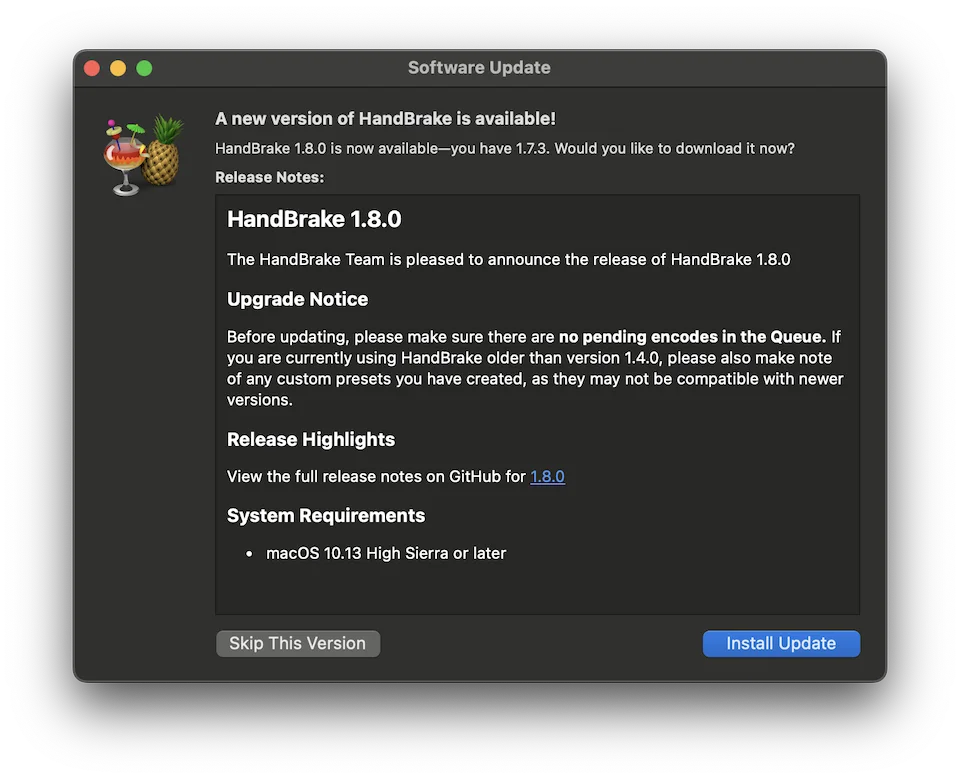Open the 1.8.0 GitHub release notes link
Viewport: 960px width, 779px height.
click(547, 477)
